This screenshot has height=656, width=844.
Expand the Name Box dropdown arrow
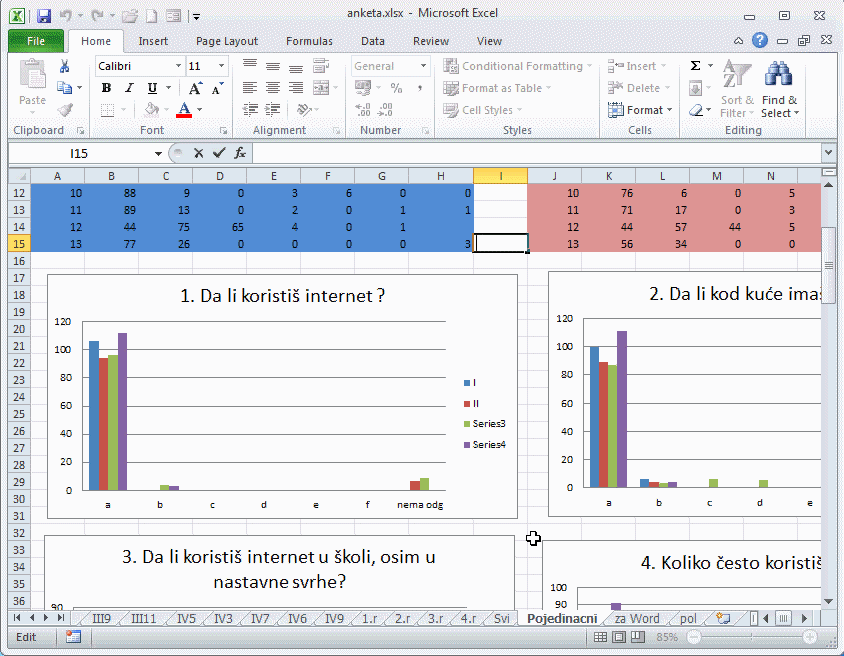(x=158, y=153)
